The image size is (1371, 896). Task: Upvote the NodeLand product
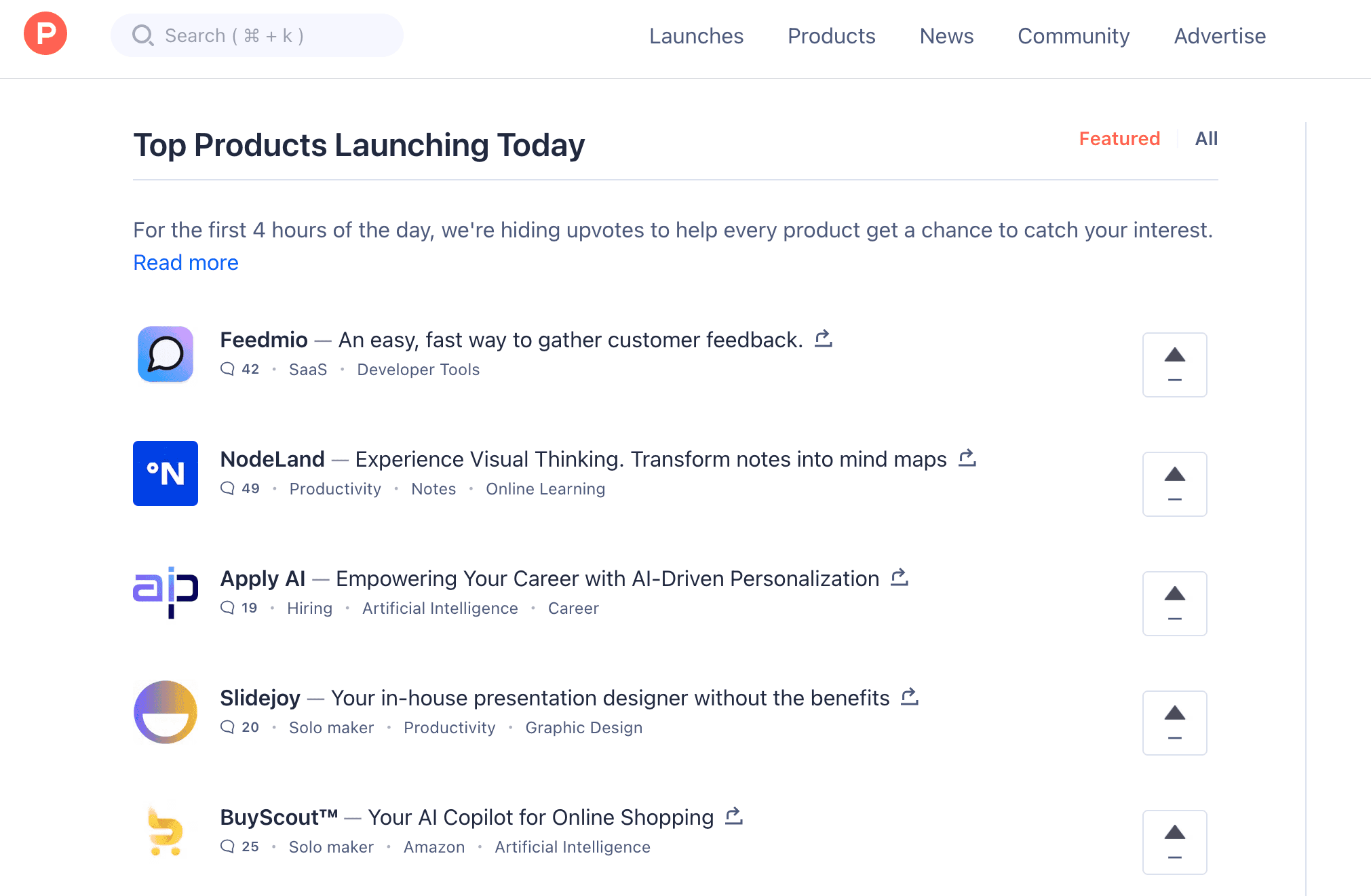pos(1175,484)
